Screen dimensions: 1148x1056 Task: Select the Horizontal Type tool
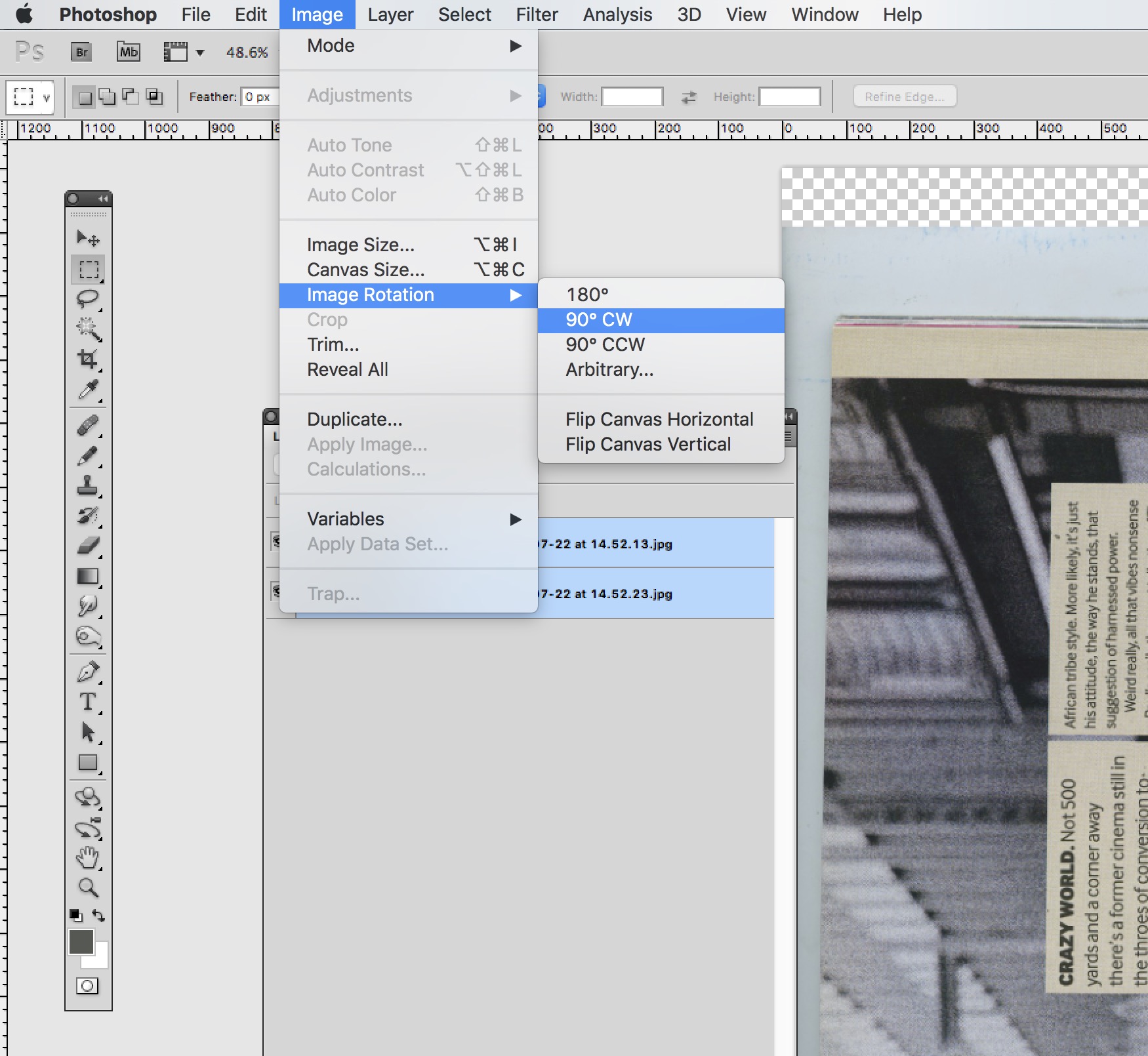pyautogui.click(x=87, y=702)
